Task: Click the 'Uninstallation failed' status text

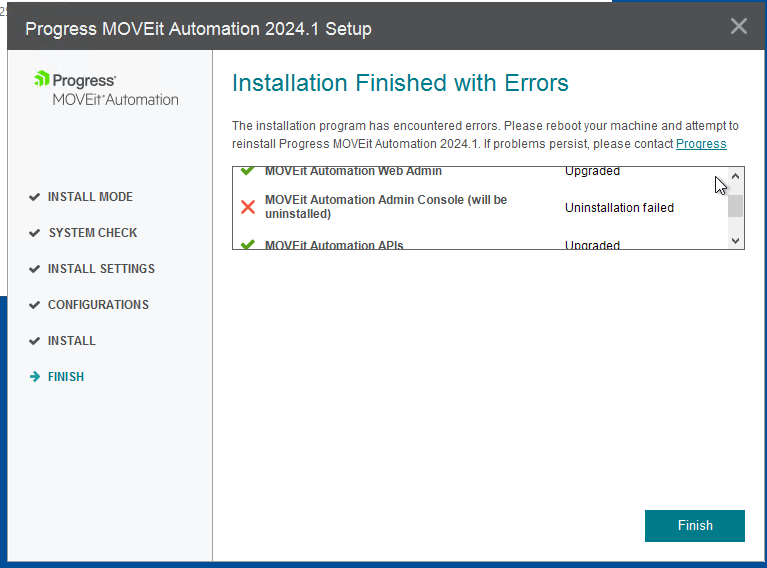Action: (x=619, y=208)
